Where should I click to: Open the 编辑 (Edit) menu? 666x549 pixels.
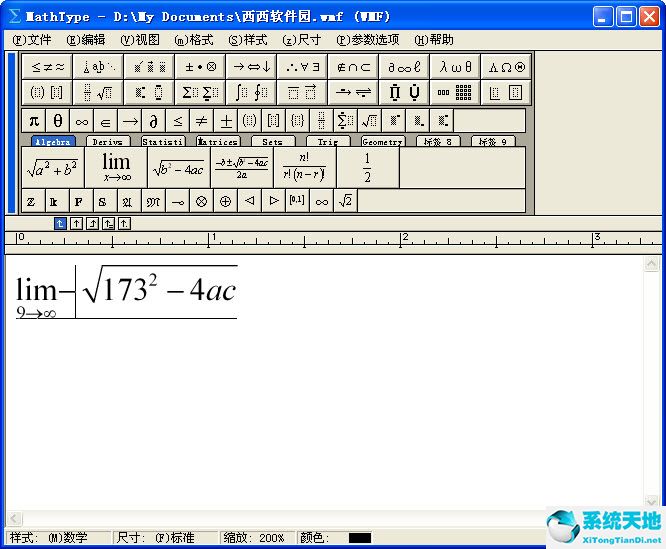pos(86,40)
